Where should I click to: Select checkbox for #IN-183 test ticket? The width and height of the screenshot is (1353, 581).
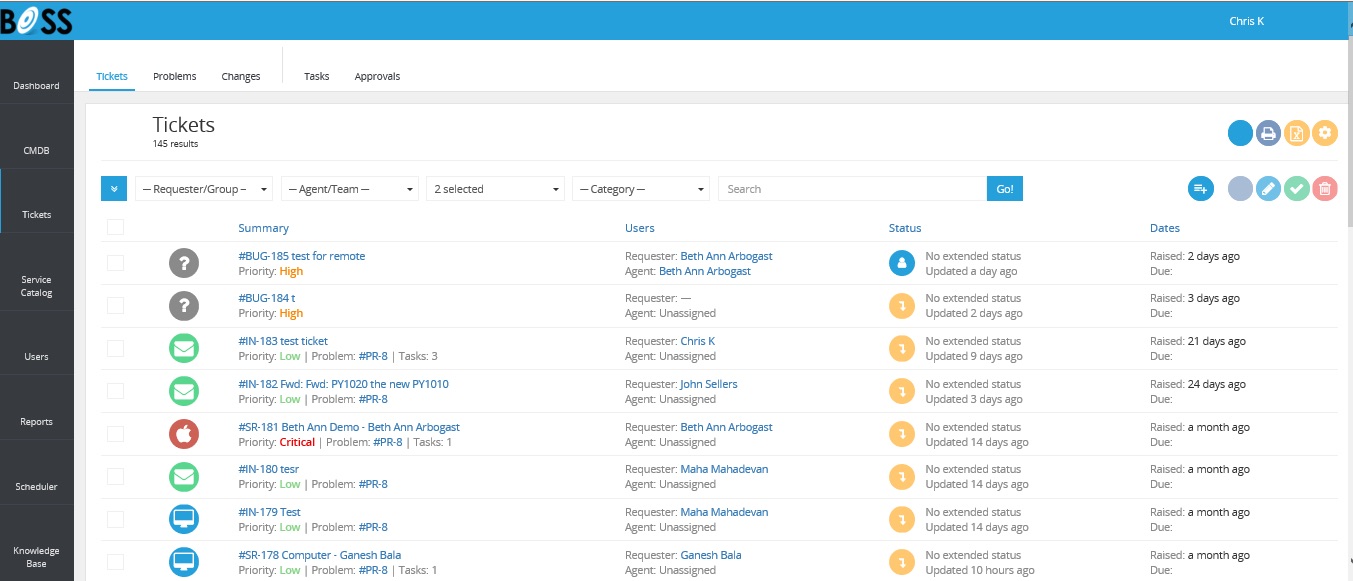[x=115, y=348]
